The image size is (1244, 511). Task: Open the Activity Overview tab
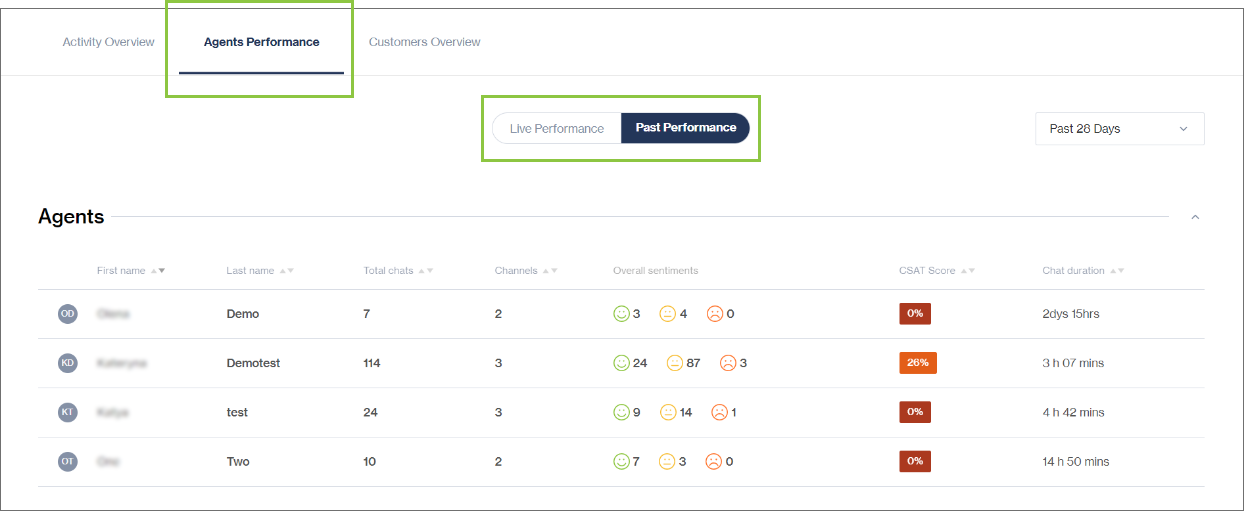pyautogui.click(x=108, y=42)
